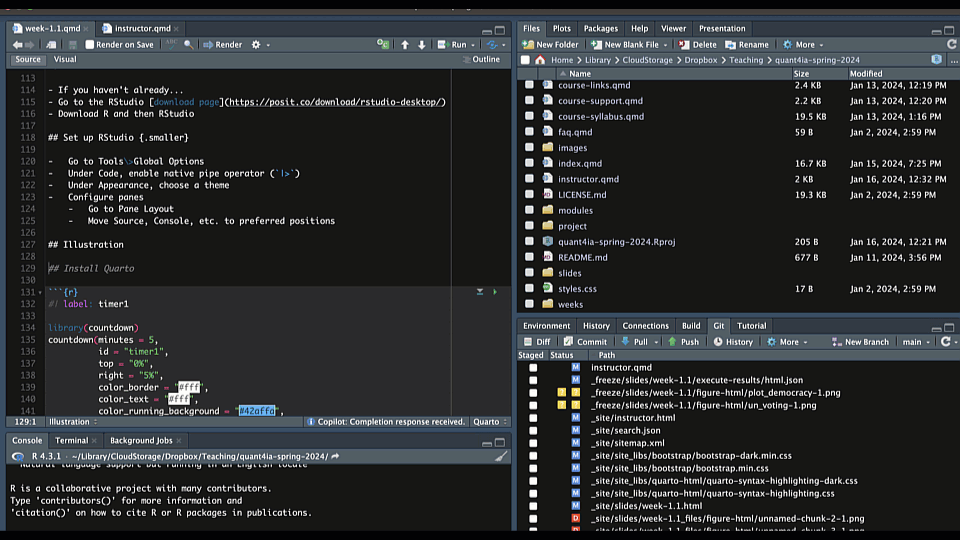The image size is (960, 540).
Task: Check the box for course-links.qmd
Action: [x=530, y=85]
